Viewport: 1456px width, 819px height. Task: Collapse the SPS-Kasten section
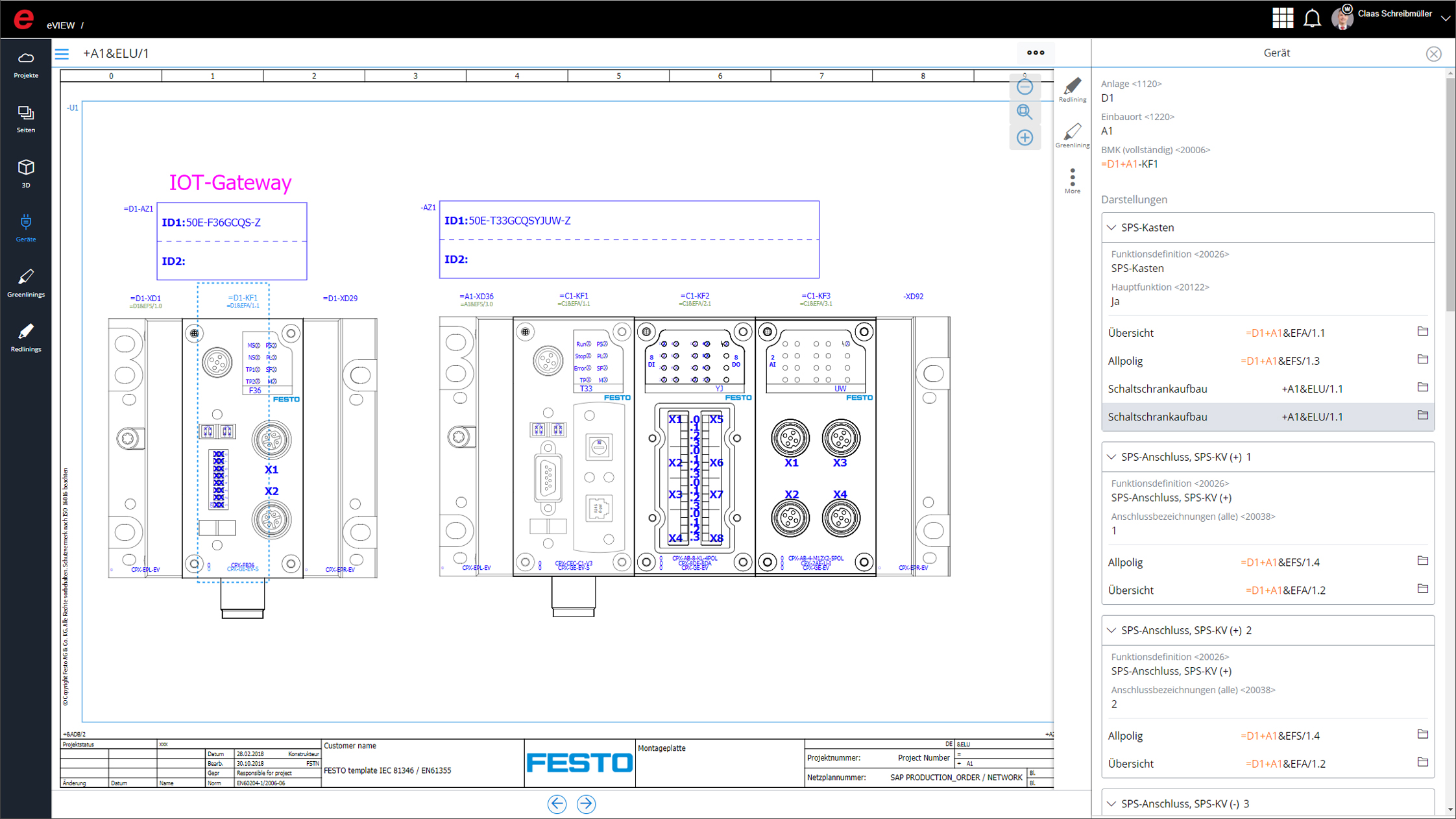1111,228
